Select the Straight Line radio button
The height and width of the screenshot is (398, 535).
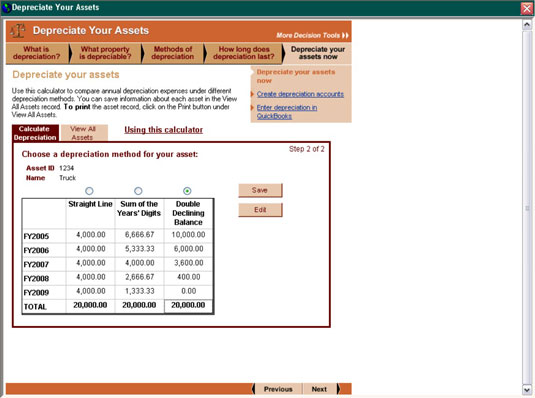89,191
